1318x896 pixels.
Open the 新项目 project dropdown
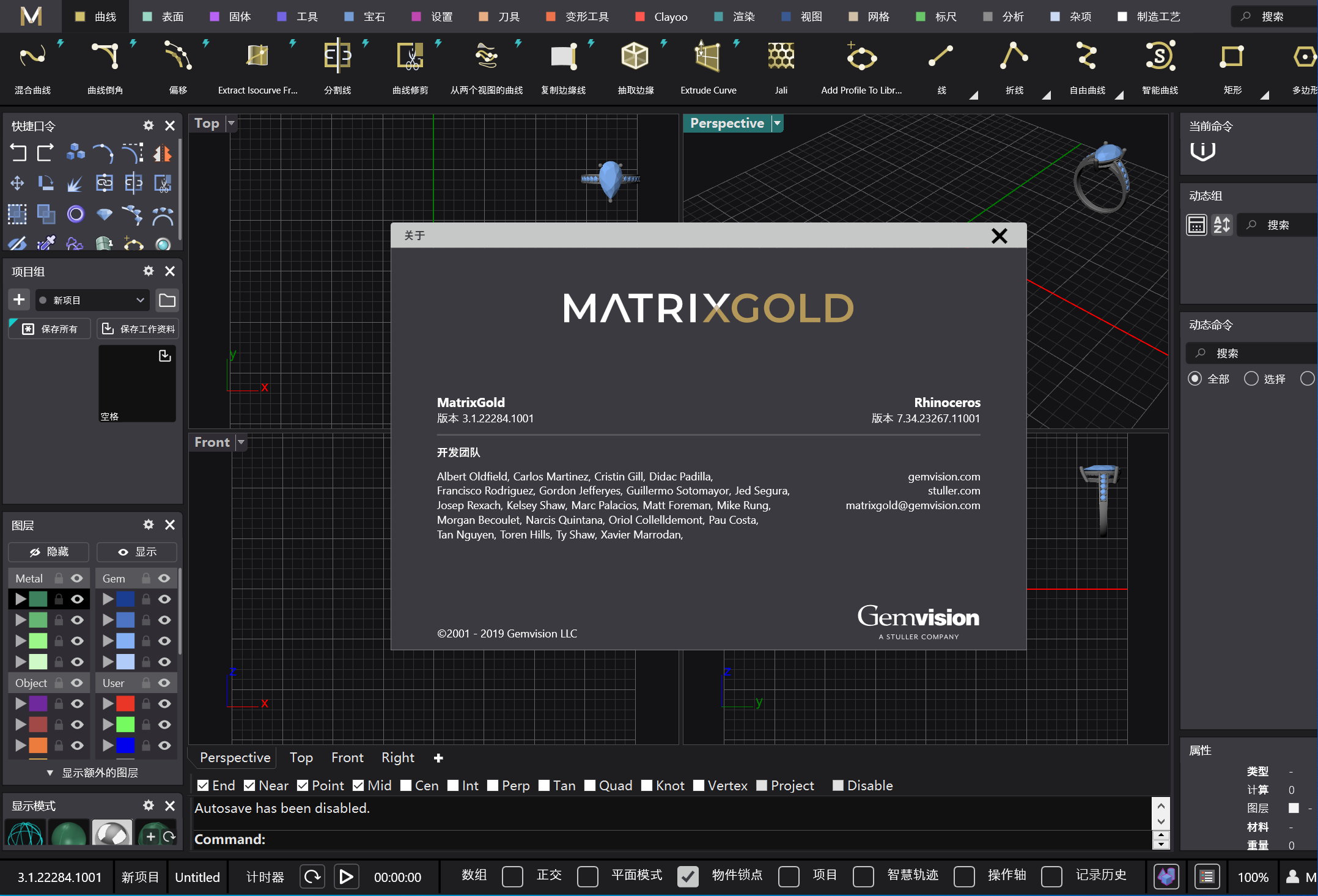coord(92,300)
